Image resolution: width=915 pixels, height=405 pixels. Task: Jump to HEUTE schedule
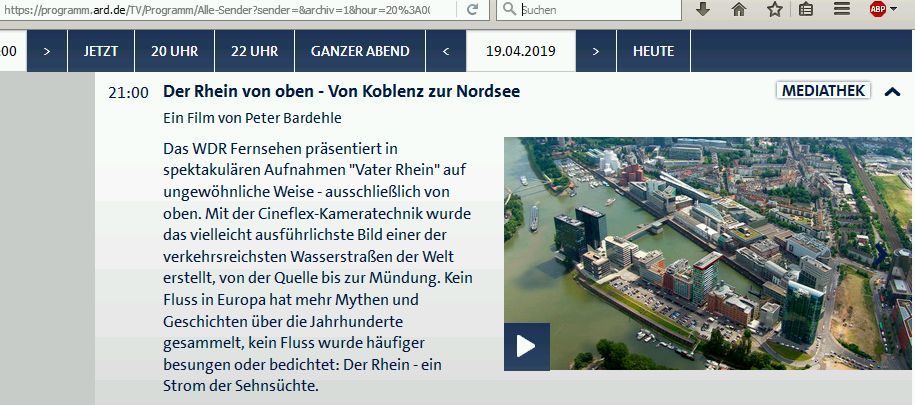(x=653, y=51)
